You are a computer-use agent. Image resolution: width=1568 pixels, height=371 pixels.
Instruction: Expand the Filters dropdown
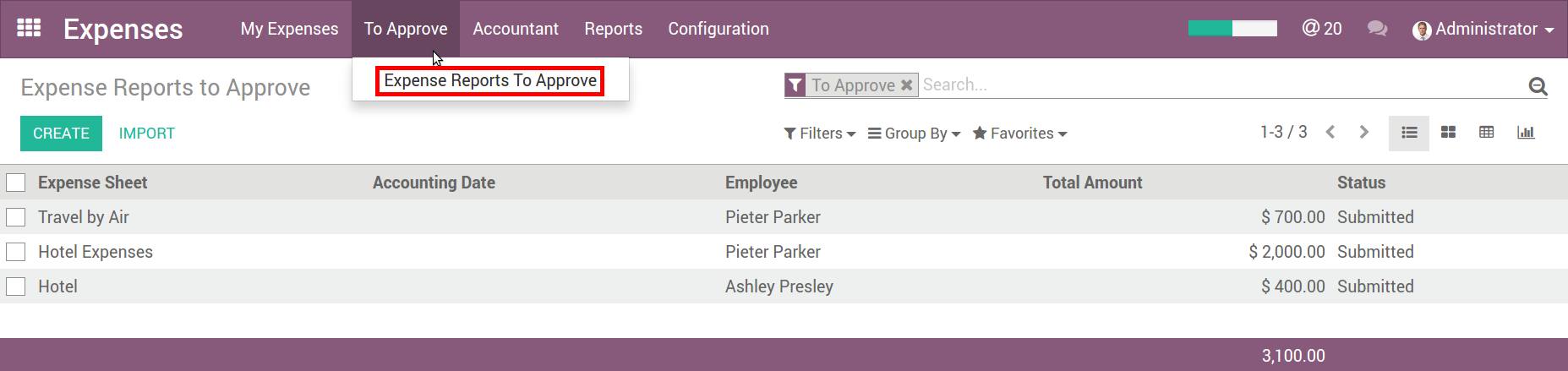point(820,134)
